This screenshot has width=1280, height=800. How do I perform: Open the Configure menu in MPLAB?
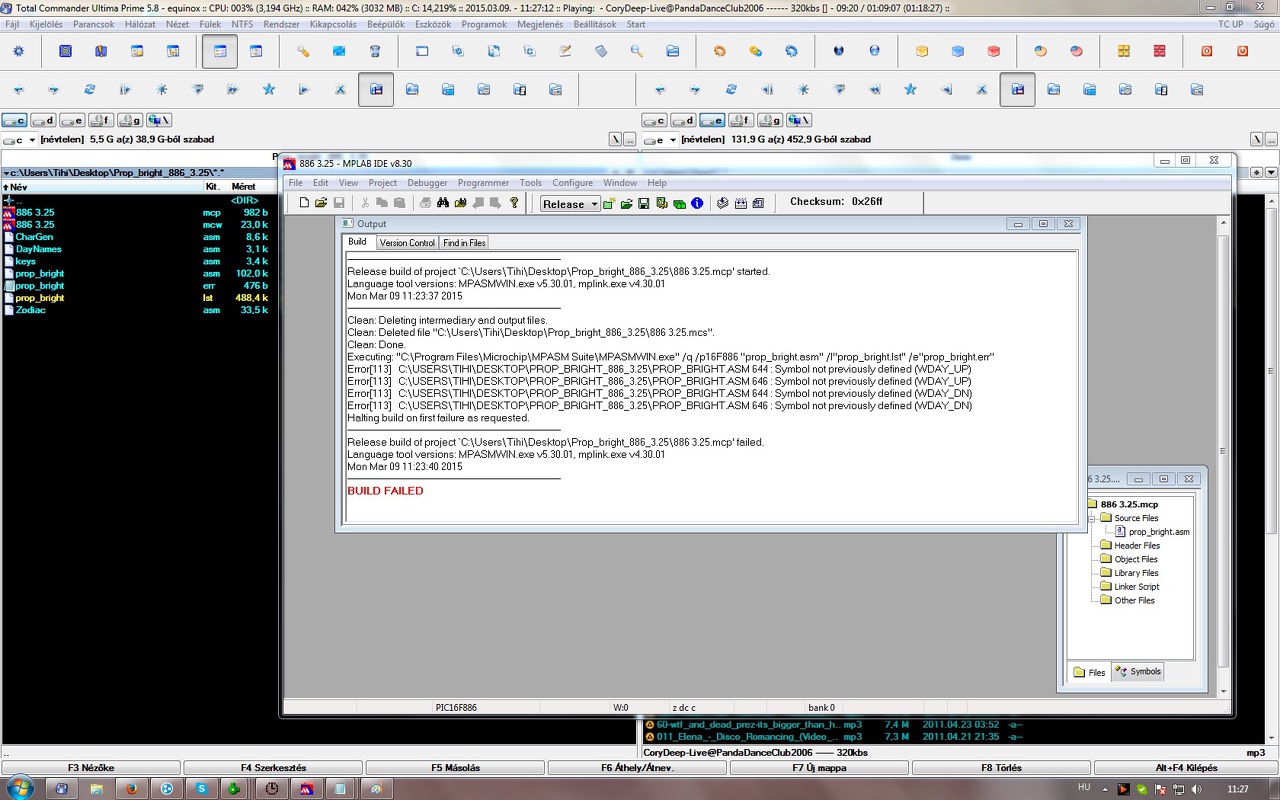tap(572, 183)
